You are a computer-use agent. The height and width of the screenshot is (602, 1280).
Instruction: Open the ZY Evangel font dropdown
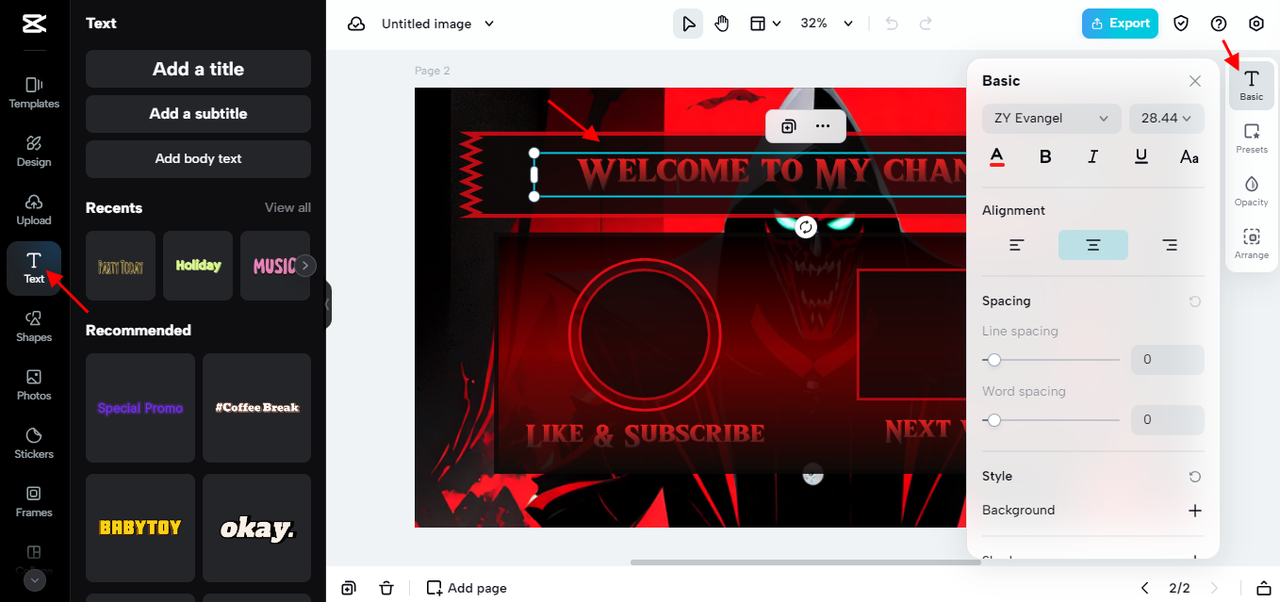(1052, 118)
